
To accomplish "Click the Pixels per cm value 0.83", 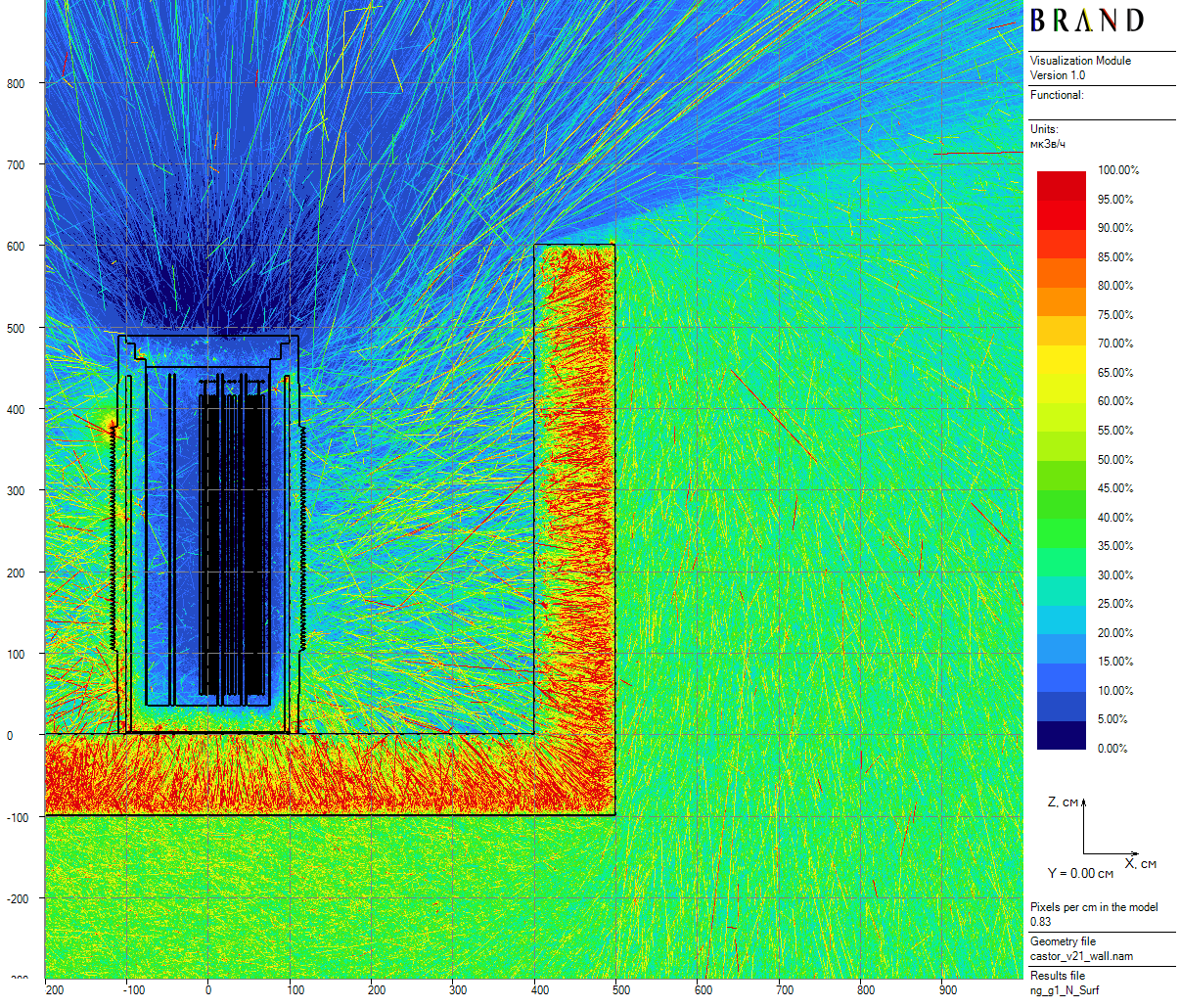I will (1040, 922).
